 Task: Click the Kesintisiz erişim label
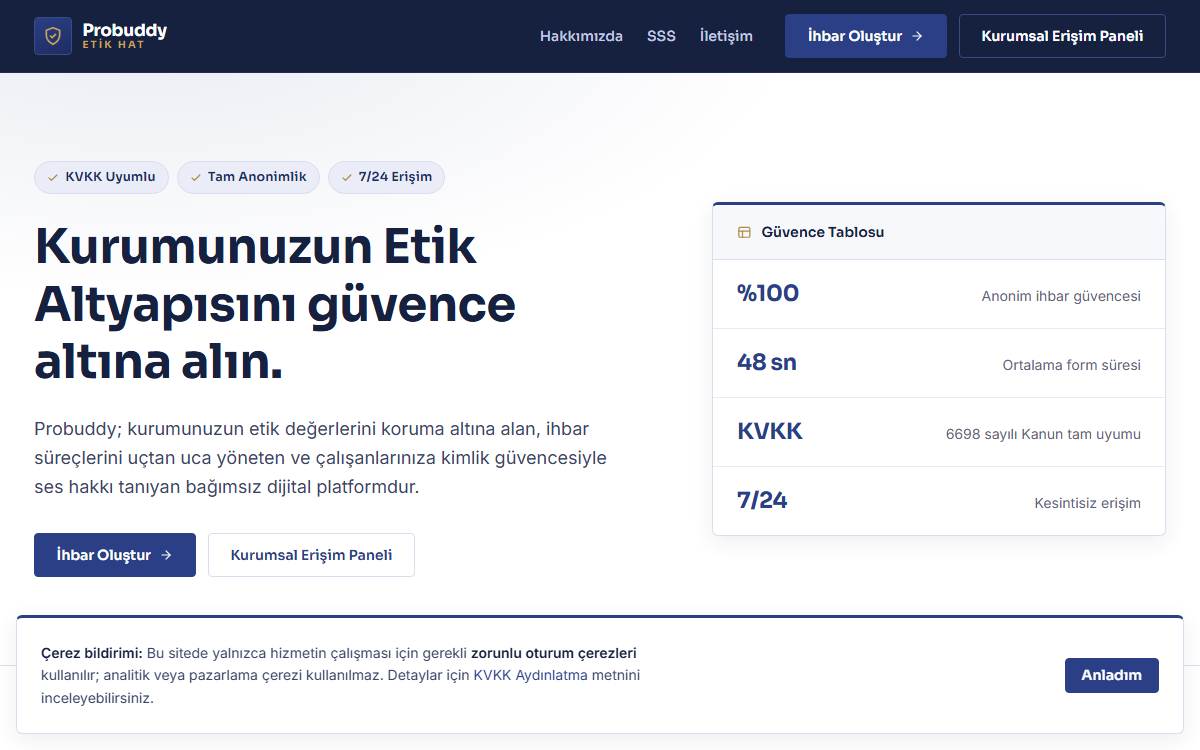[1087, 503]
